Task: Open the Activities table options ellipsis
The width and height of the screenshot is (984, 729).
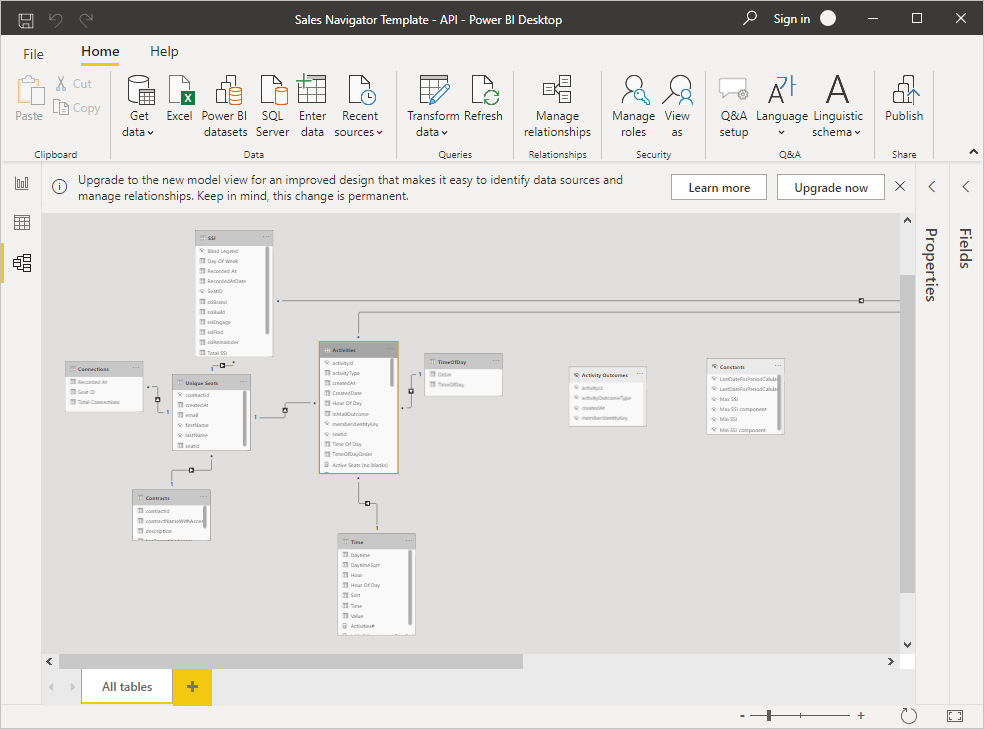Action: 390,349
